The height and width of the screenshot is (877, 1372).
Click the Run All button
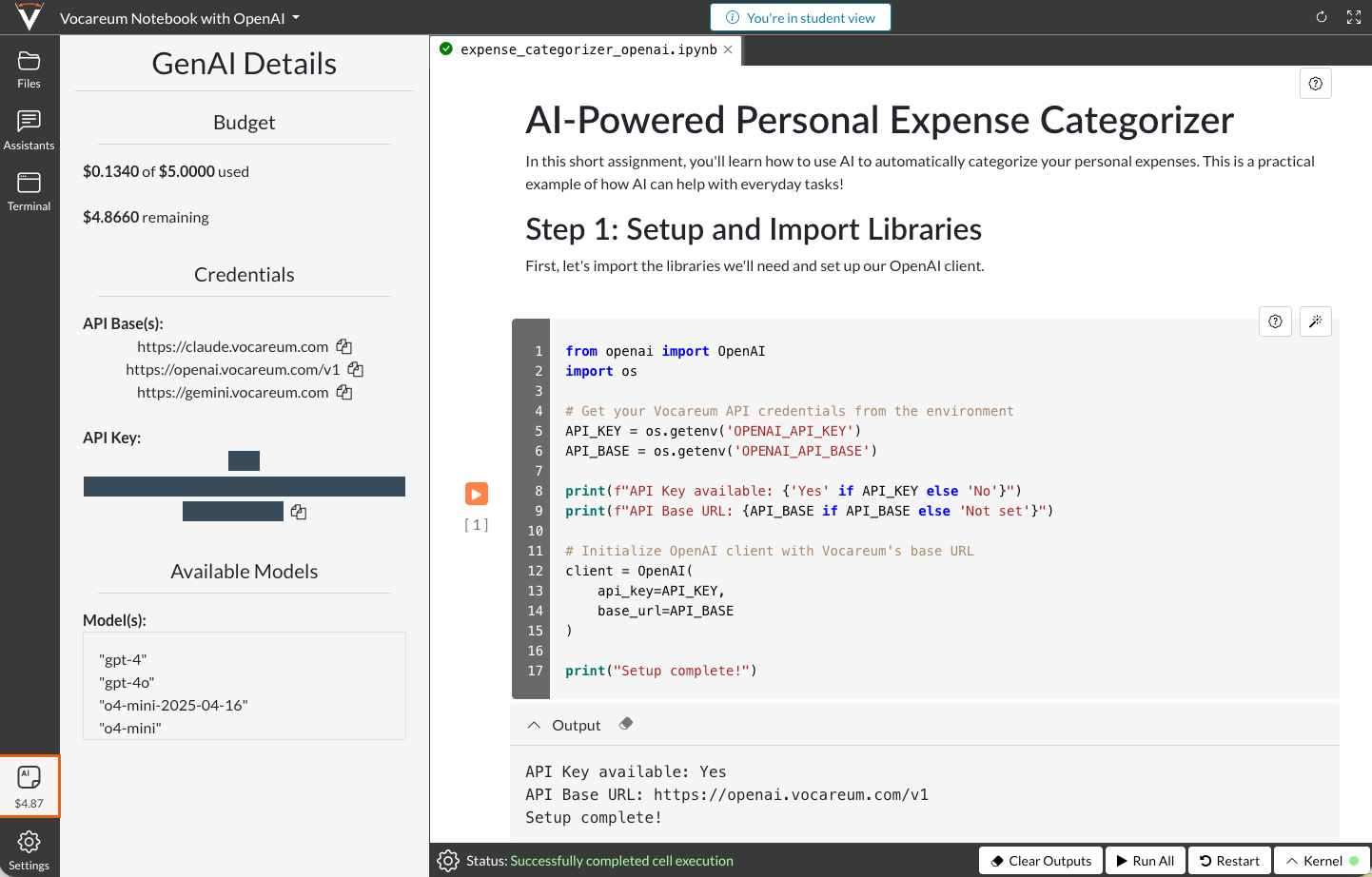1146,861
